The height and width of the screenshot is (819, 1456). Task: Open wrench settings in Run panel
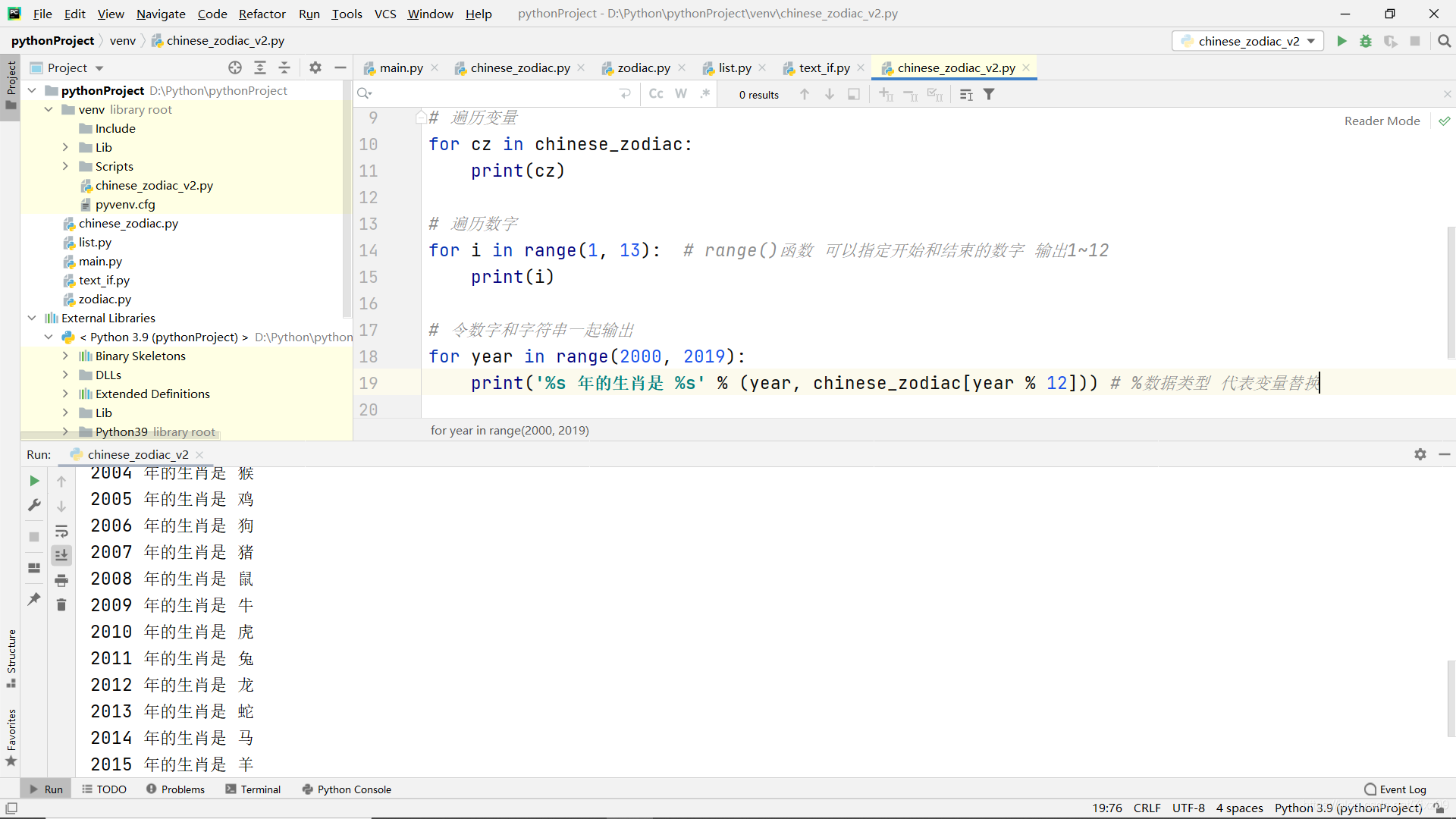click(34, 505)
